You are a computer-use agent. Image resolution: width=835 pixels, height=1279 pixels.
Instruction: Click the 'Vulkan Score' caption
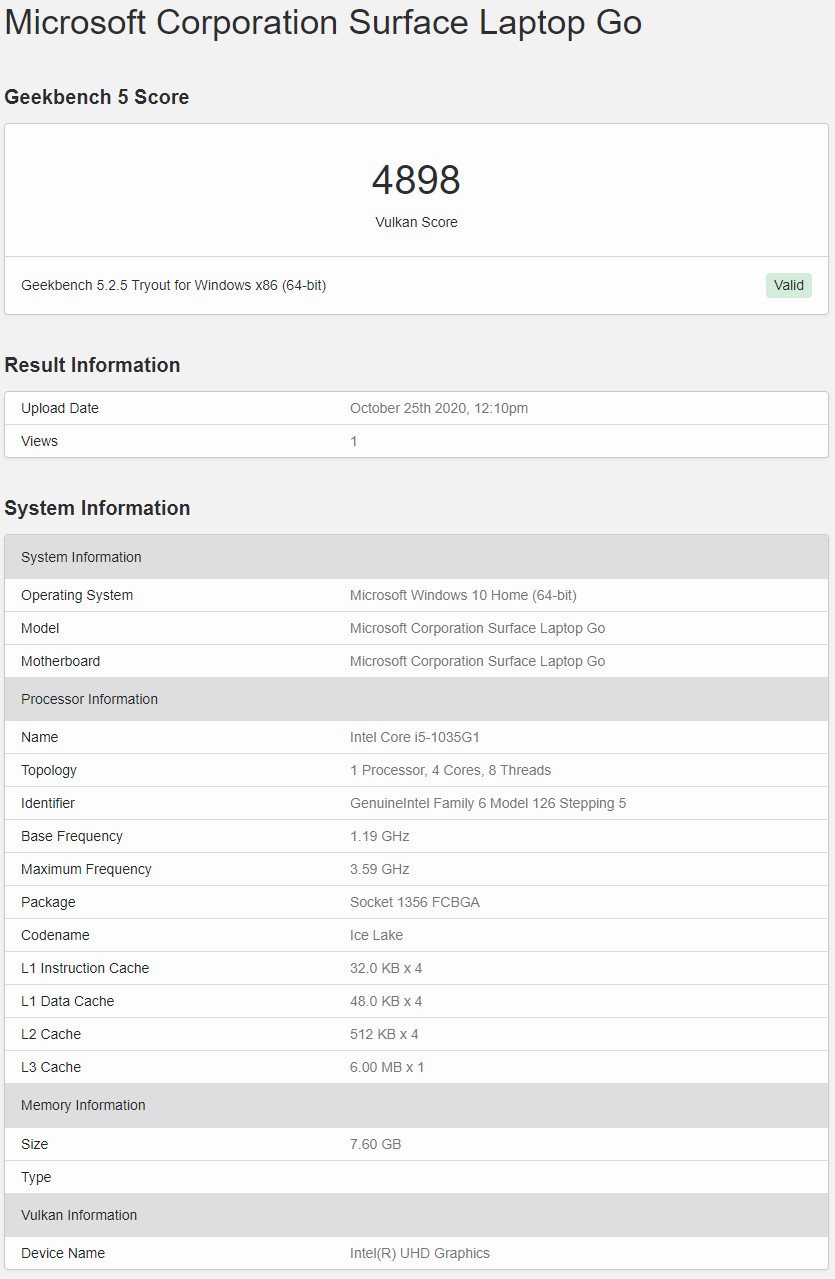point(416,222)
